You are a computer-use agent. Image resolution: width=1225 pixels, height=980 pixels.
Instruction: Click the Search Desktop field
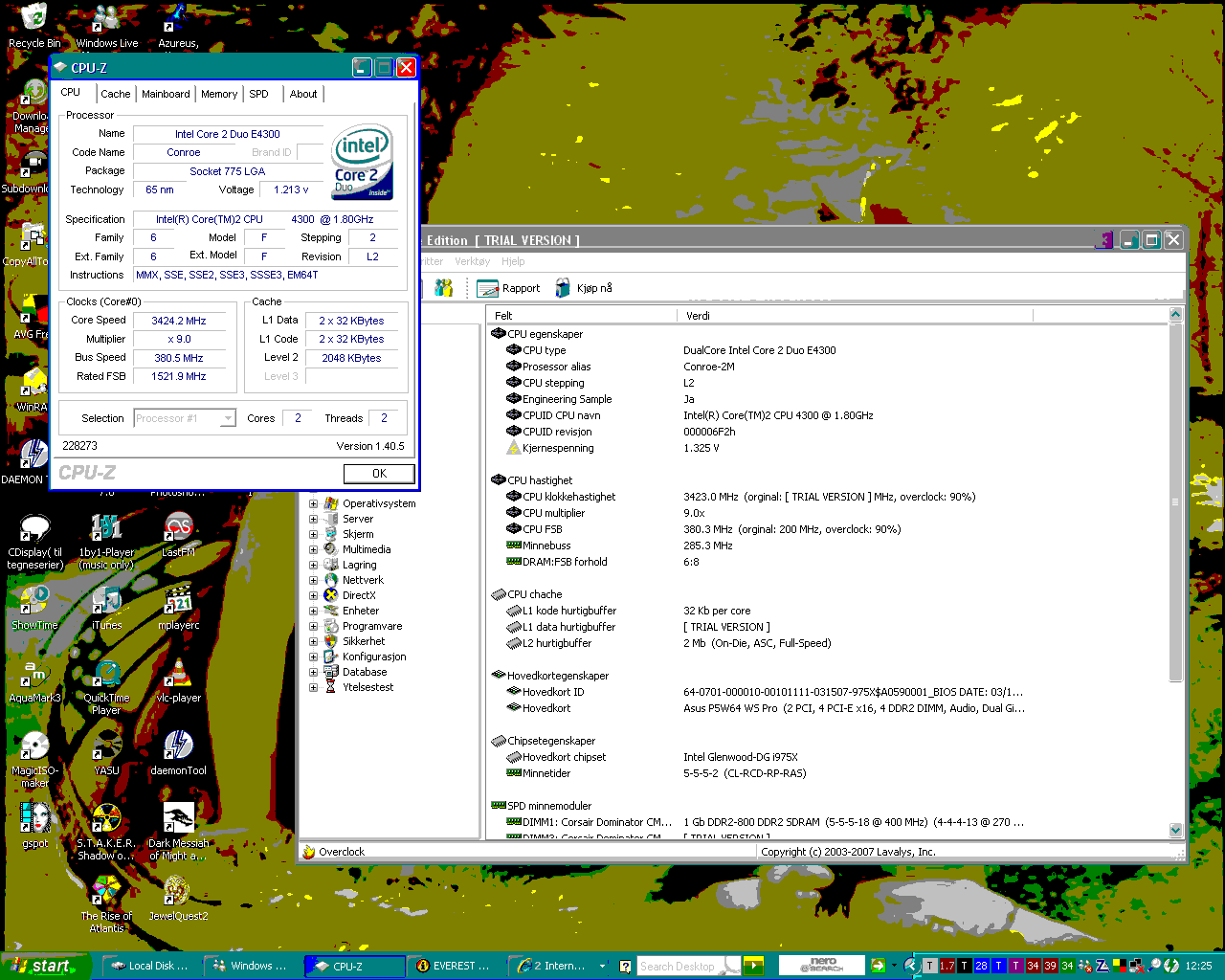click(689, 966)
